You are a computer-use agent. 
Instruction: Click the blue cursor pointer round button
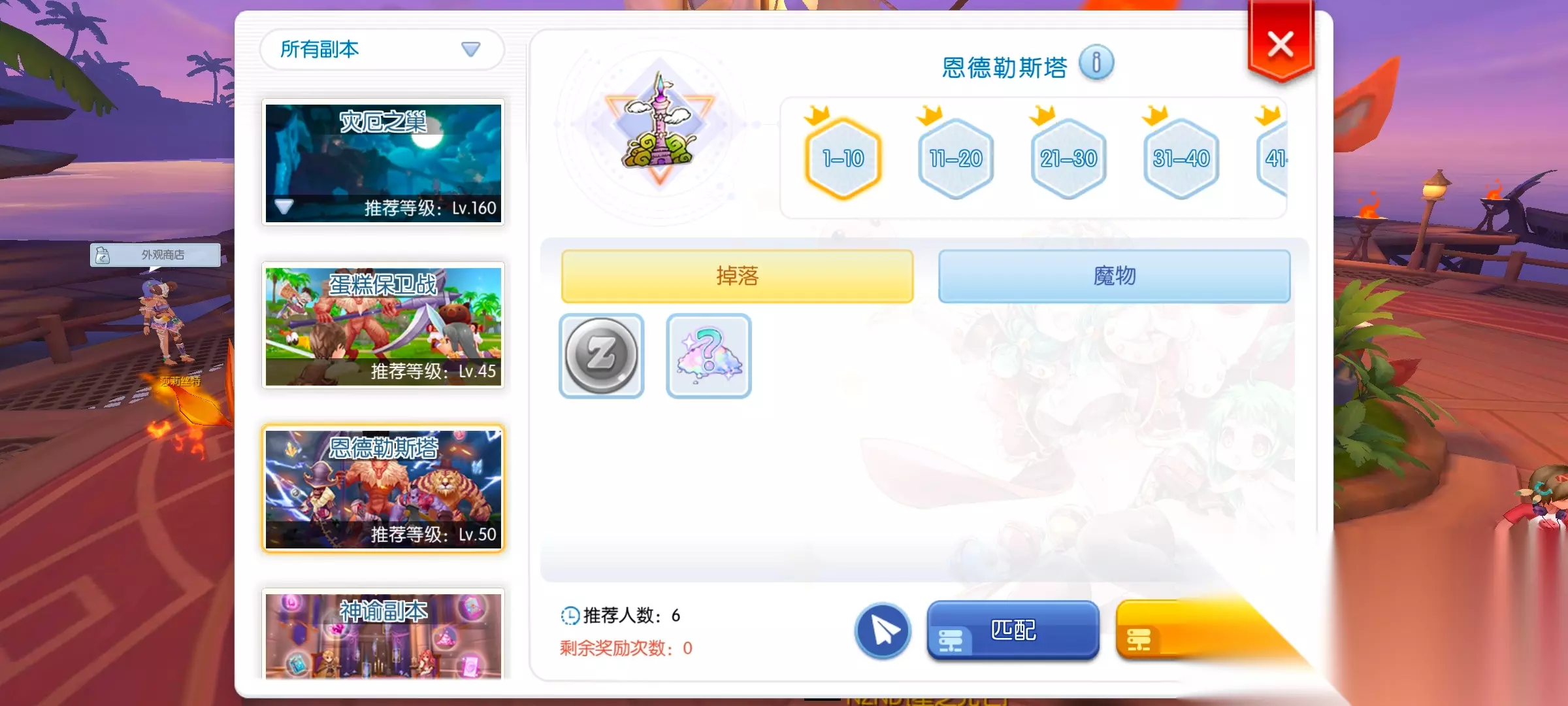coord(883,631)
